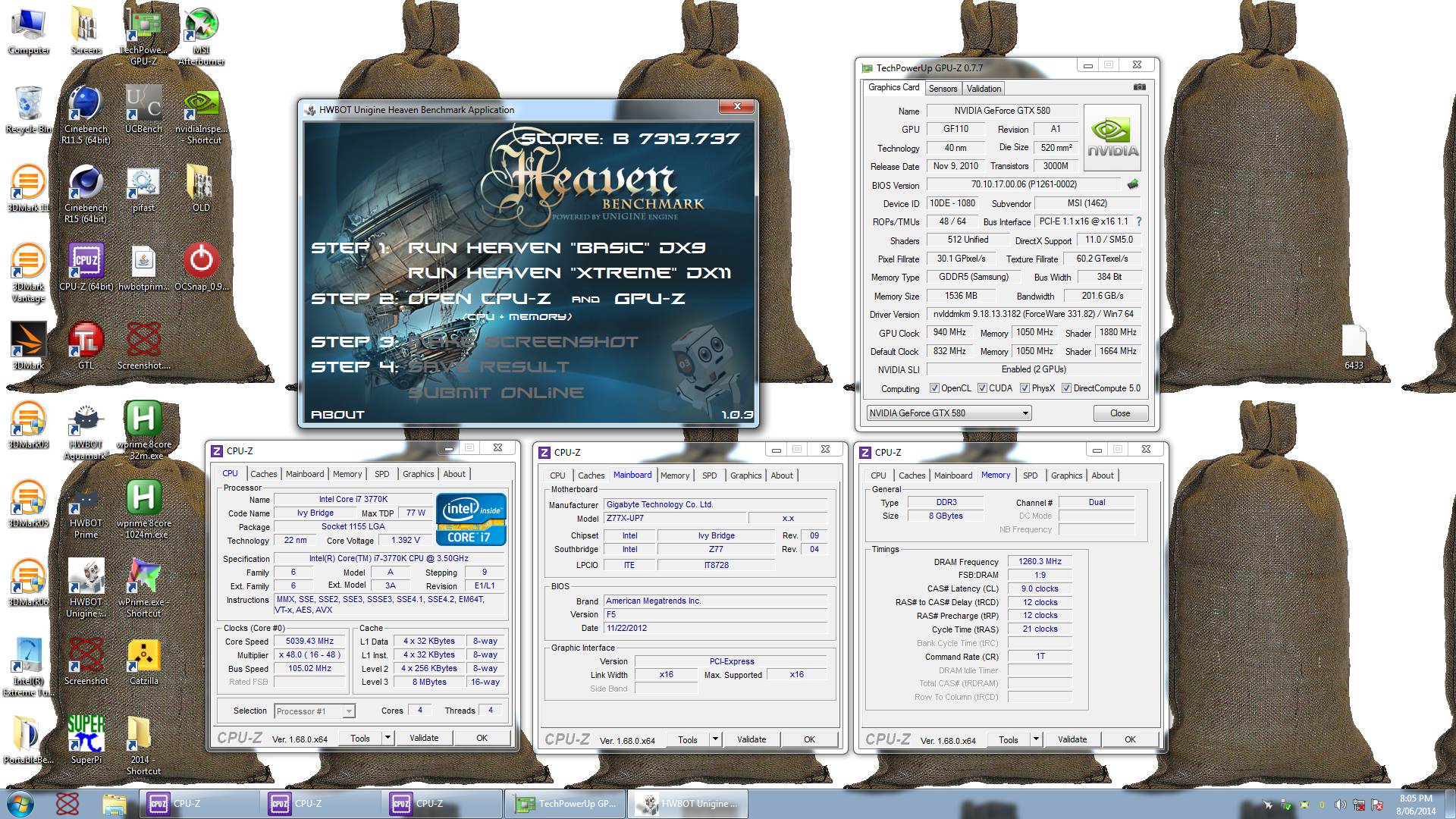The width and height of the screenshot is (1456, 819).
Task: Open the pifast desktop icon
Action: [x=143, y=189]
